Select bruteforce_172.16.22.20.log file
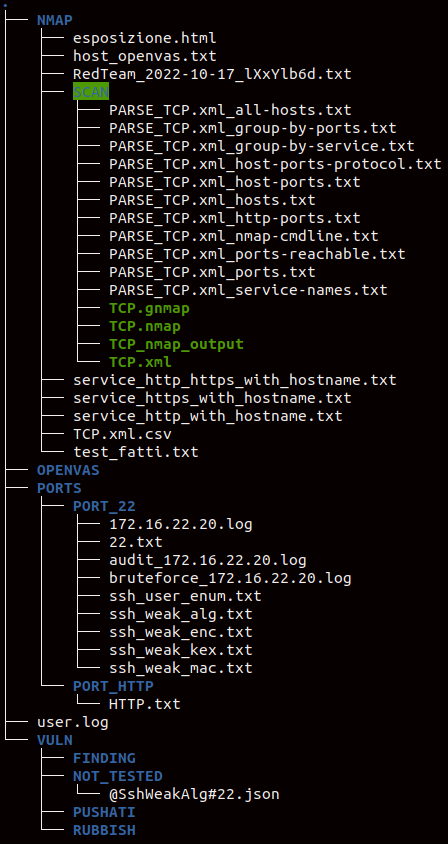This screenshot has width=448, height=844. [230, 579]
